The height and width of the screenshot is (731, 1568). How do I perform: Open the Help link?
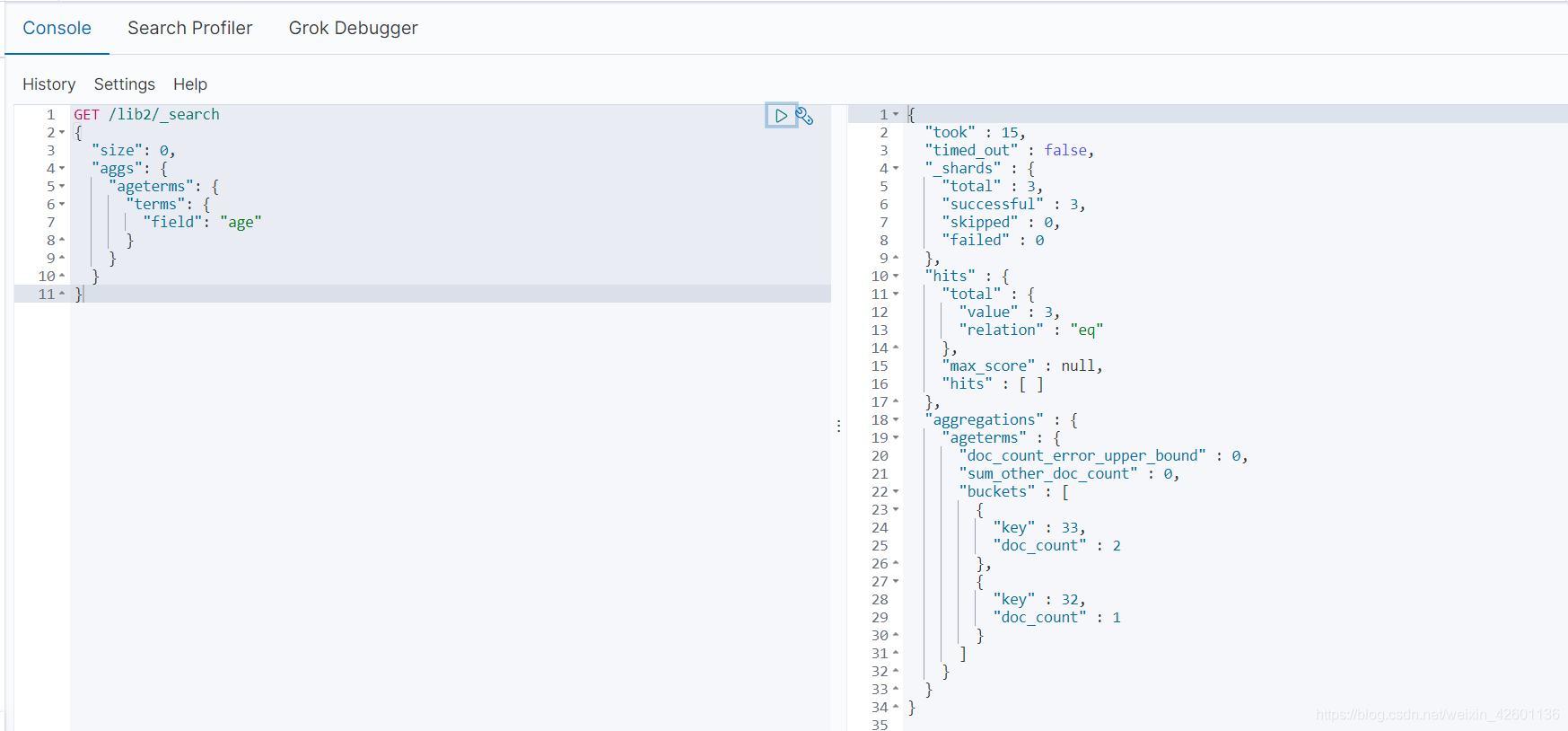coord(190,84)
